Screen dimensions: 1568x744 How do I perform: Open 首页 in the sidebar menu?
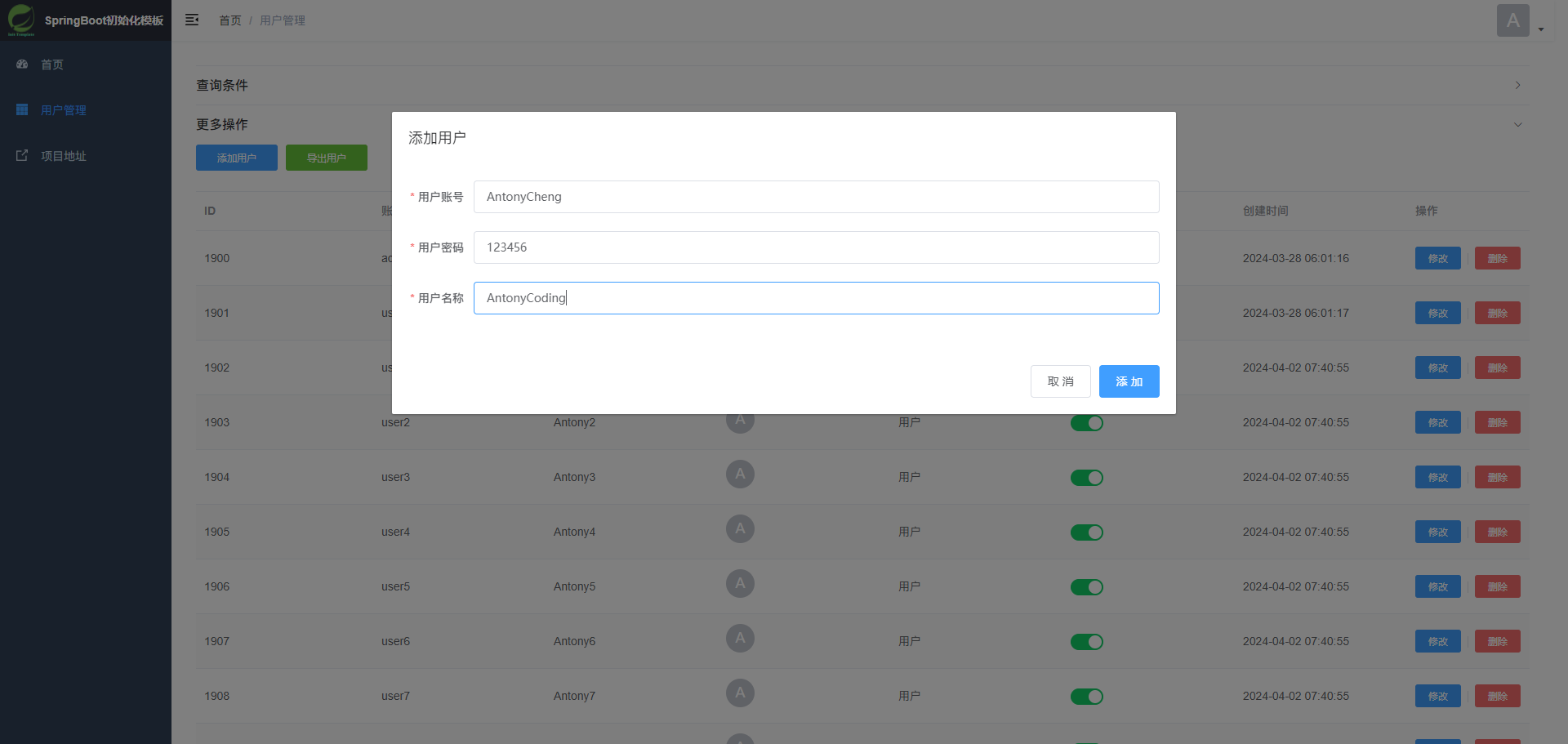click(x=86, y=64)
